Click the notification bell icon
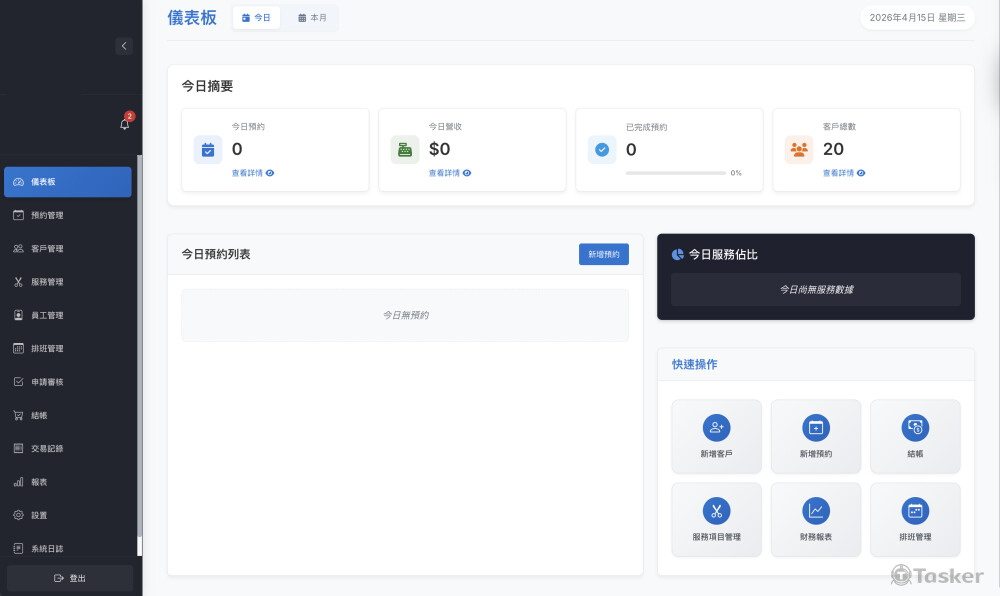Image resolution: width=1000 pixels, height=596 pixels. [124, 124]
